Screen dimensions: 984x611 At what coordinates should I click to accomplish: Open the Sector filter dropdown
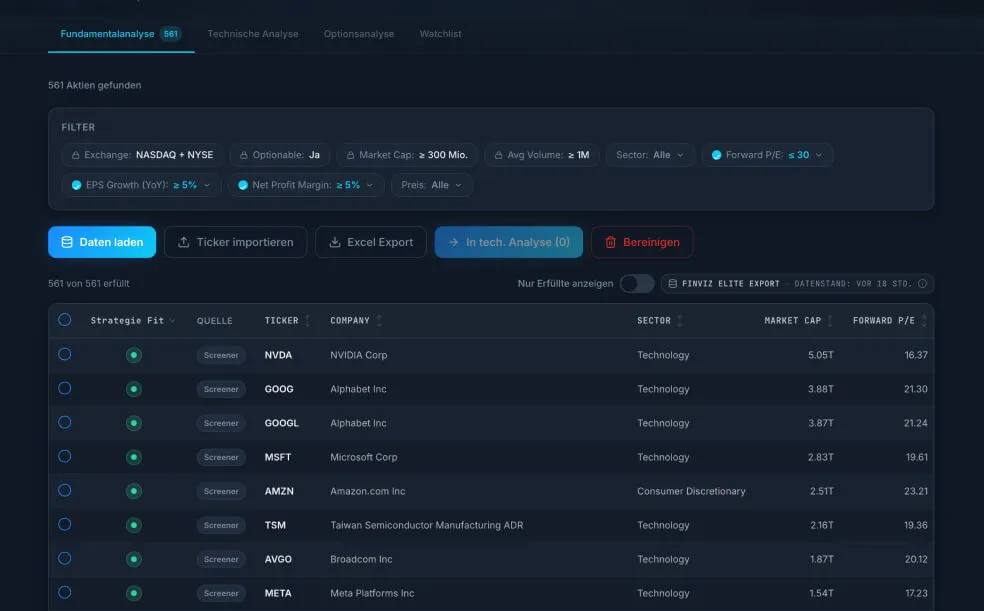coord(650,155)
